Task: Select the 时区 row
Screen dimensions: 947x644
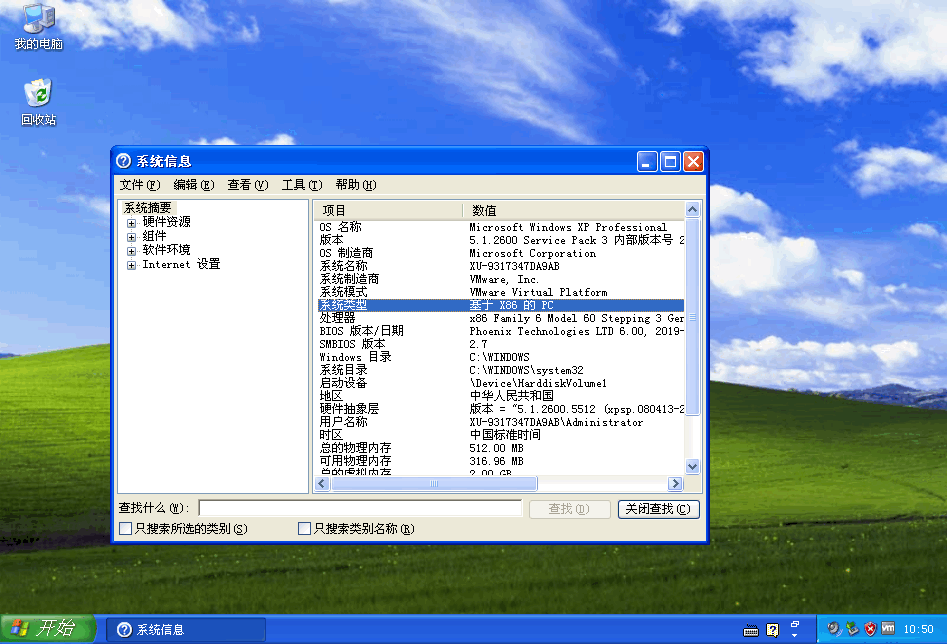Action: click(x=501, y=436)
